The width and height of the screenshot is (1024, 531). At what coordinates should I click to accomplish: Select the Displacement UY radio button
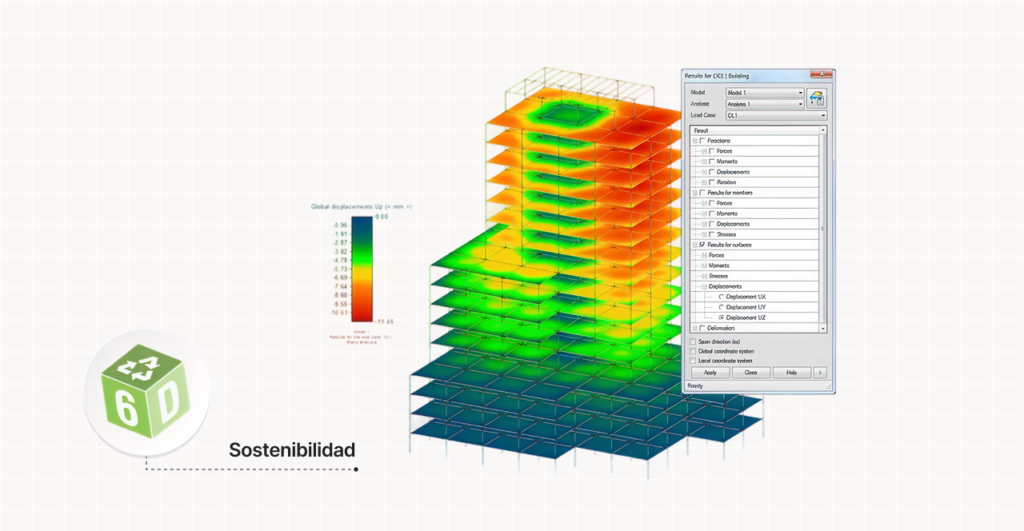722,307
